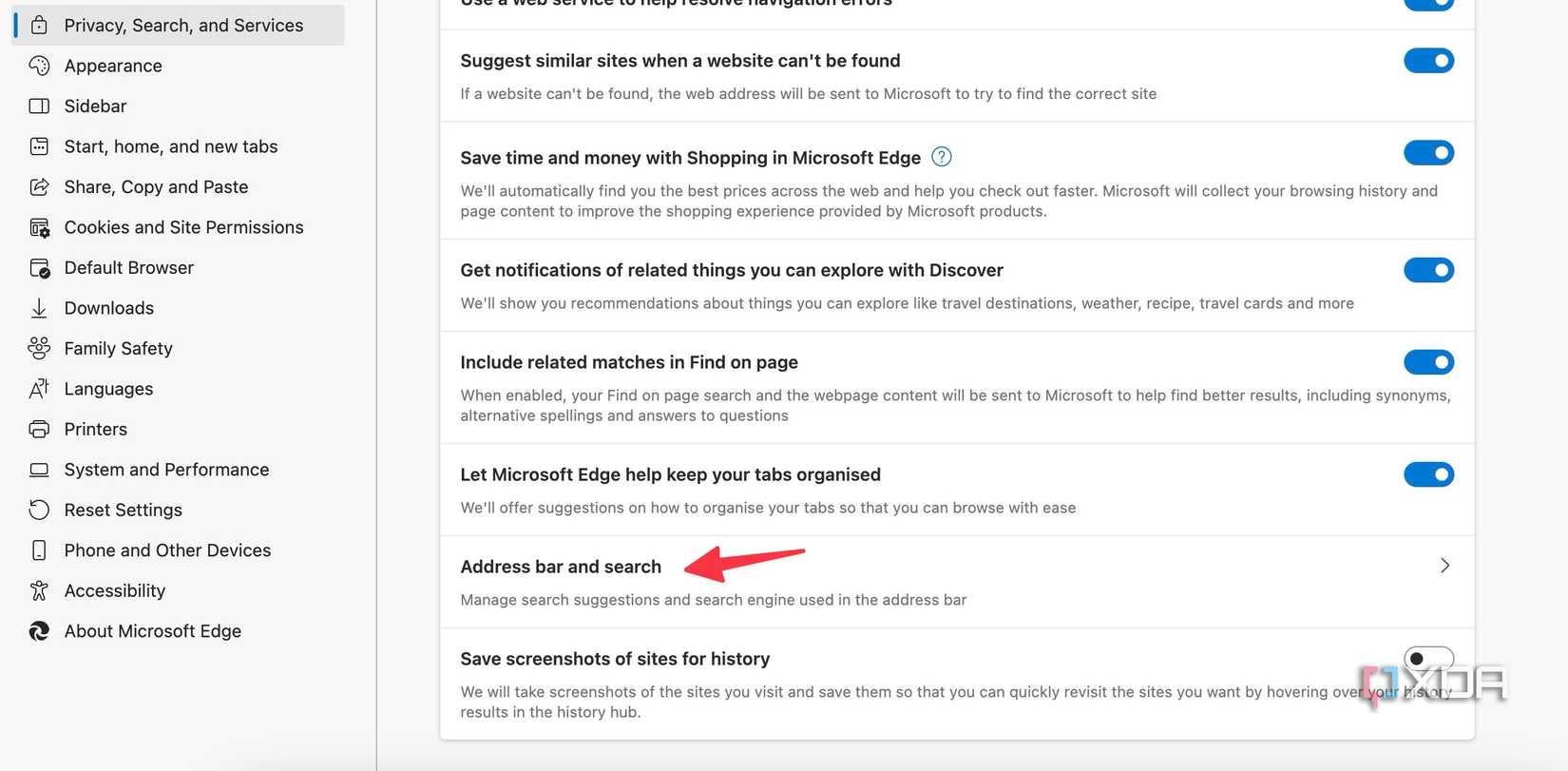
Task: Open Start, home, and new tabs settings
Action: tap(171, 146)
